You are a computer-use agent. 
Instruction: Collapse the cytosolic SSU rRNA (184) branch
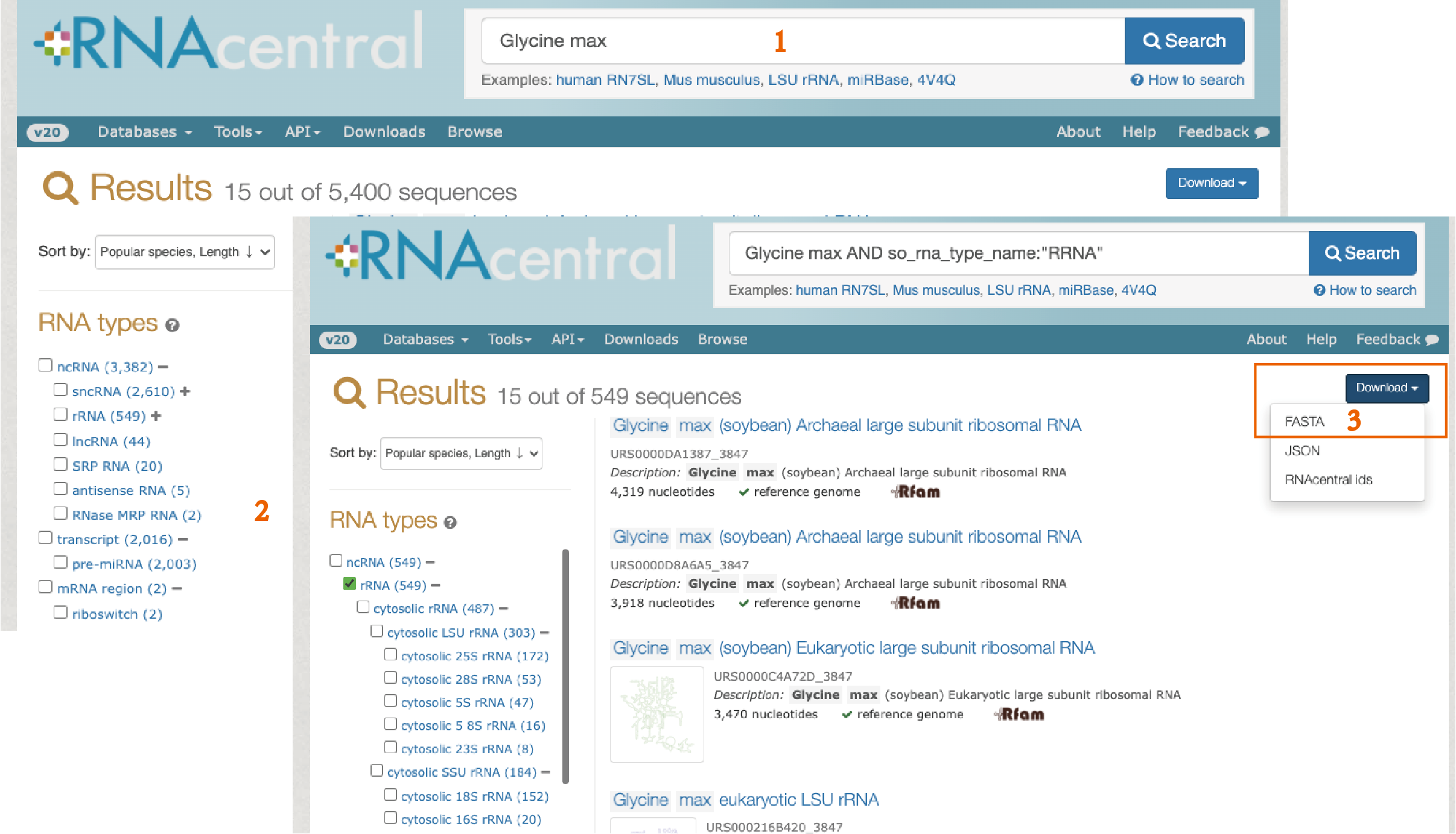click(545, 772)
